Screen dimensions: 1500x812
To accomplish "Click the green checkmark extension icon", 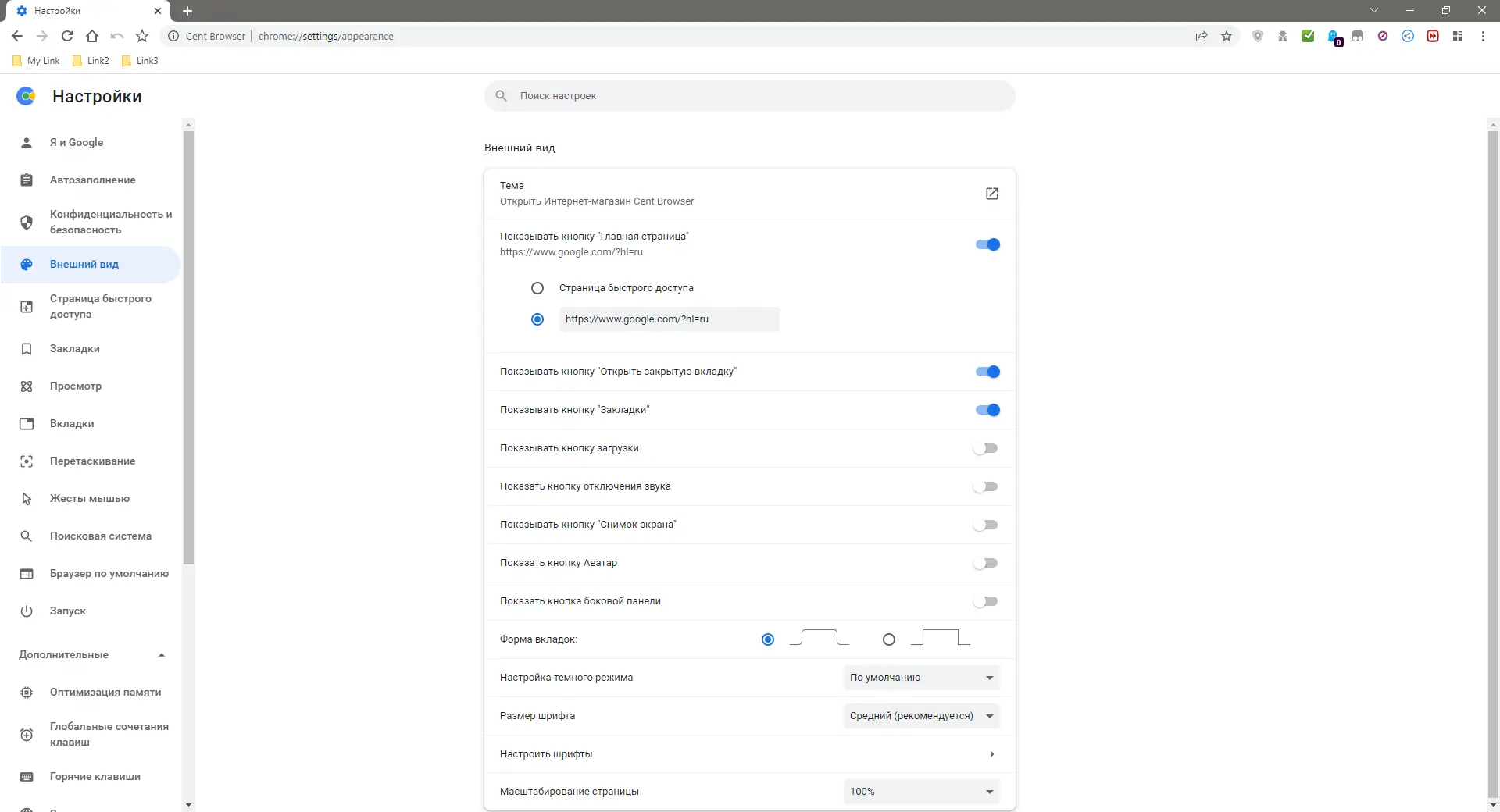I will (1308, 36).
